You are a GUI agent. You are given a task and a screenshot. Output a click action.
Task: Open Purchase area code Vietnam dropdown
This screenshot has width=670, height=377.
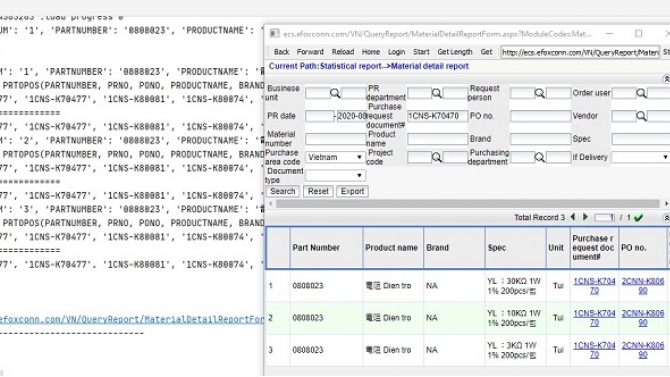(335, 157)
